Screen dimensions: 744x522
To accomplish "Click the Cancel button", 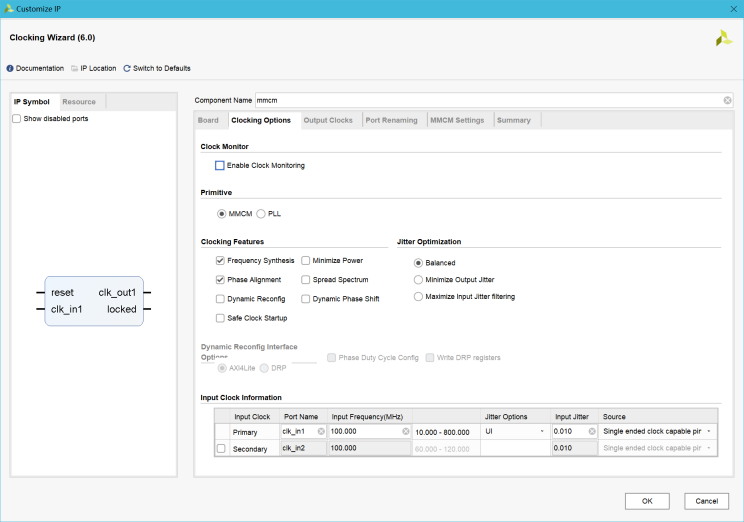I will click(x=706, y=501).
